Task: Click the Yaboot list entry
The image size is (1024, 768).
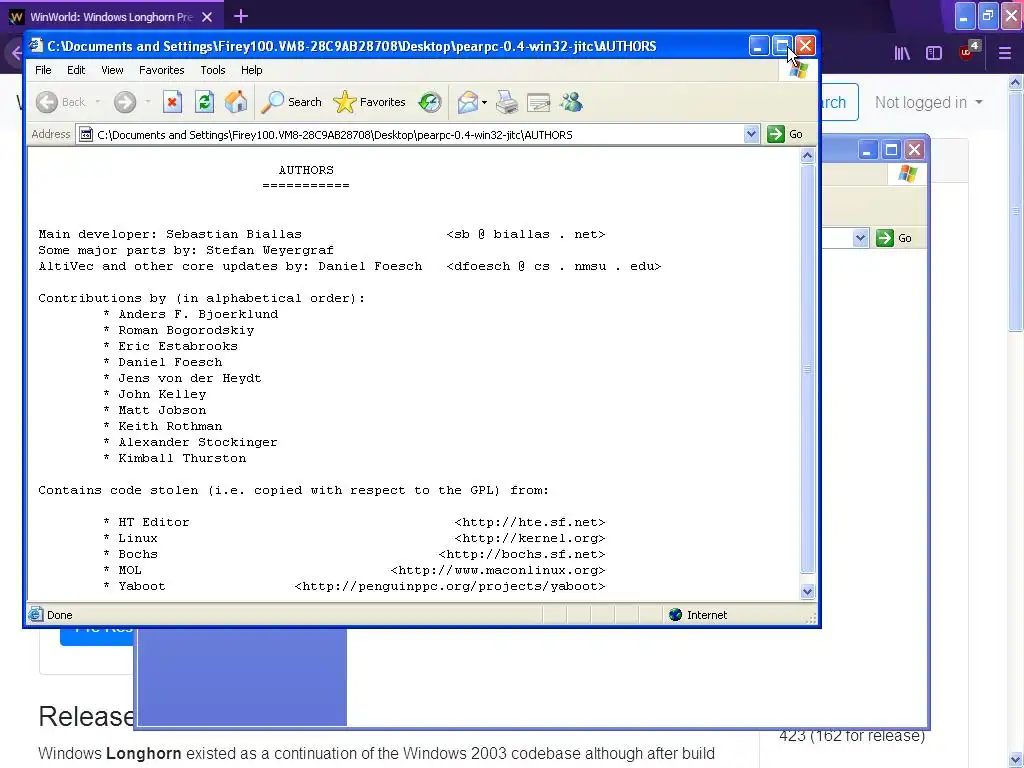Action: tap(142, 586)
